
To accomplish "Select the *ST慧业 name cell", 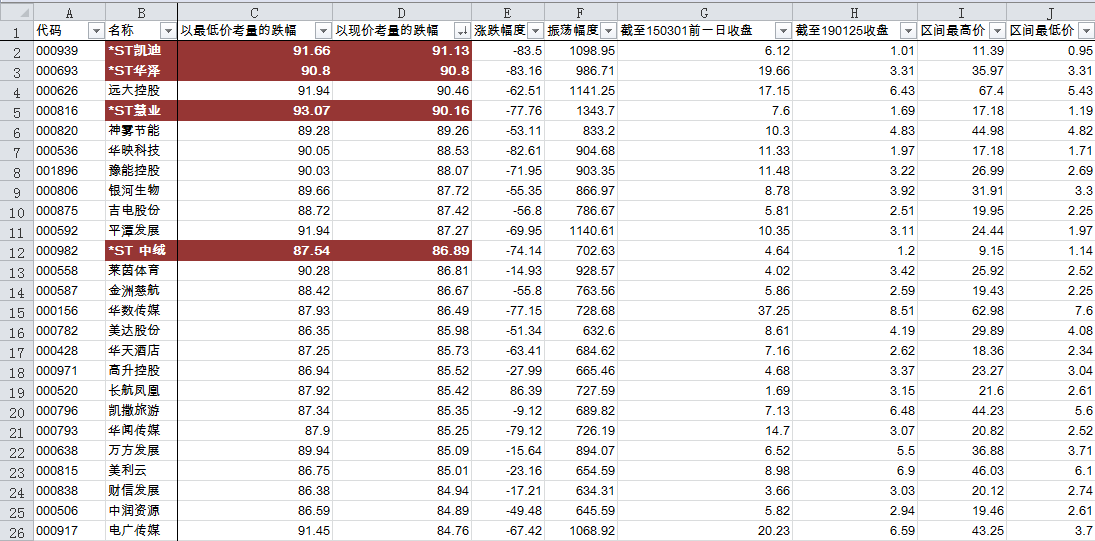I will pos(142,111).
